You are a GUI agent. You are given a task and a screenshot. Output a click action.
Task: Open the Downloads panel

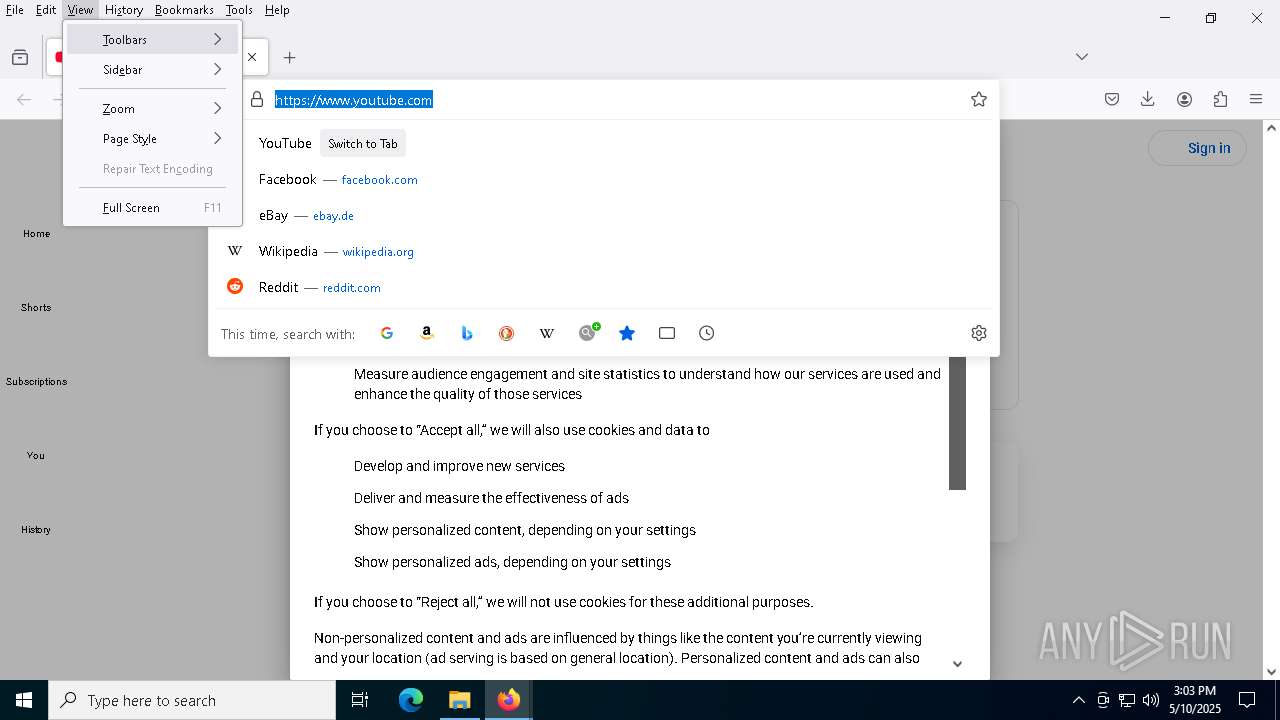(x=1148, y=99)
